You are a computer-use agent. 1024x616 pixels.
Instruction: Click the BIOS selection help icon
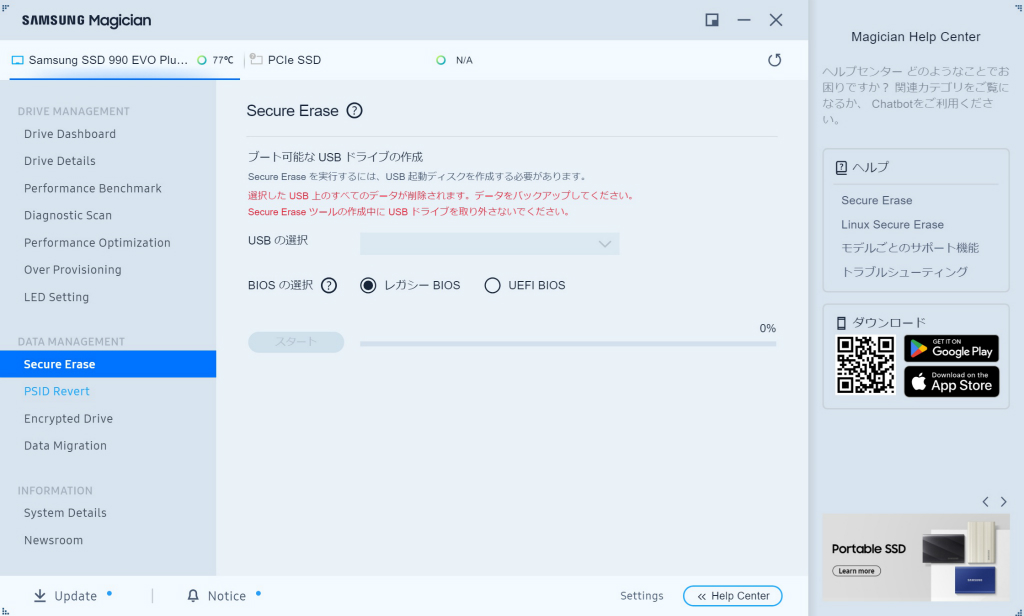pyautogui.click(x=329, y=285)
